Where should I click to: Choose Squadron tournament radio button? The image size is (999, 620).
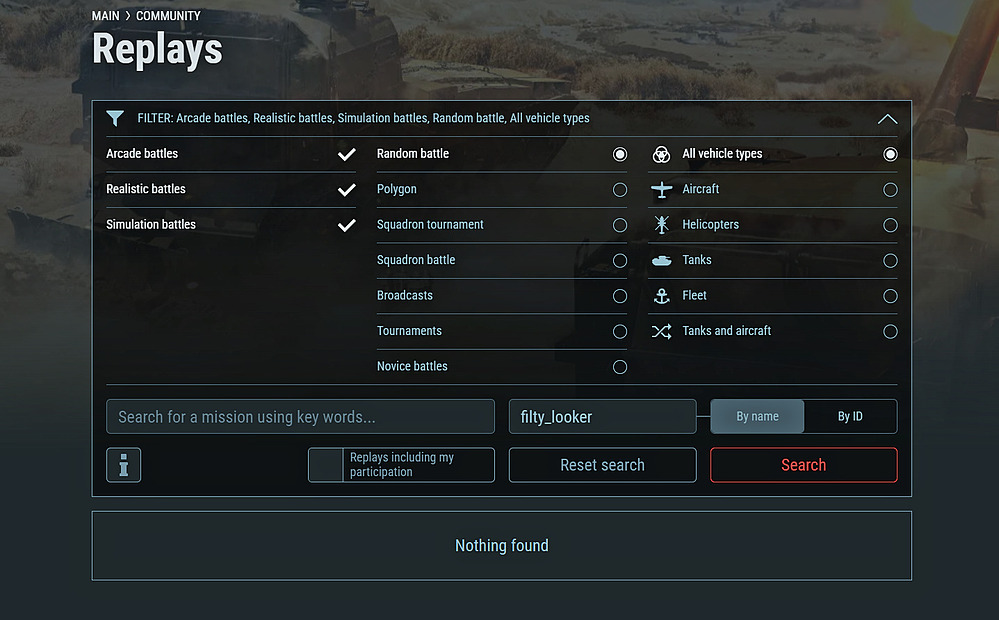point(620,225)
